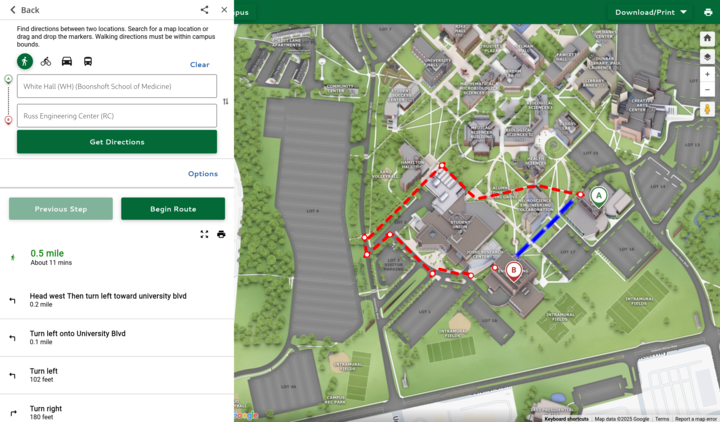The height and width of the screenshot is (422, 720).
Task: Zoom map to fit the full route
Action: point(204,234)
